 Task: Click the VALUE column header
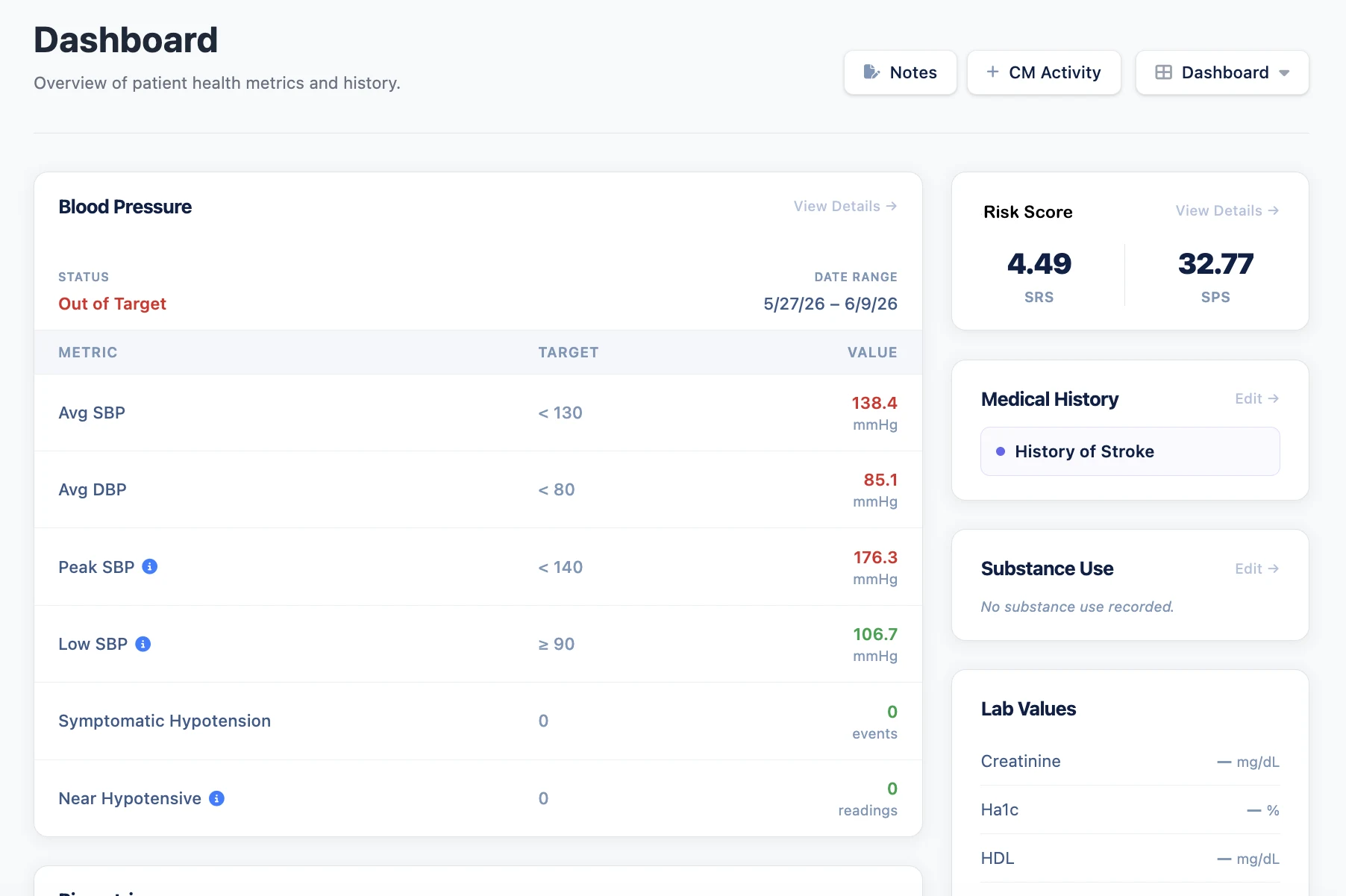pyautogui.click(x=872, y=352)
